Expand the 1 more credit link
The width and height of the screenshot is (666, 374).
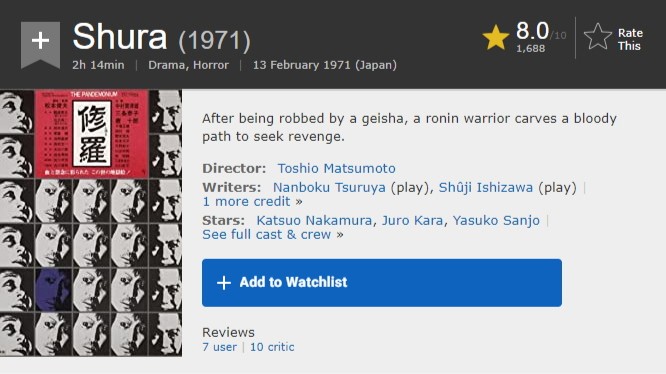pyautogui.click(x=252, y=202)
